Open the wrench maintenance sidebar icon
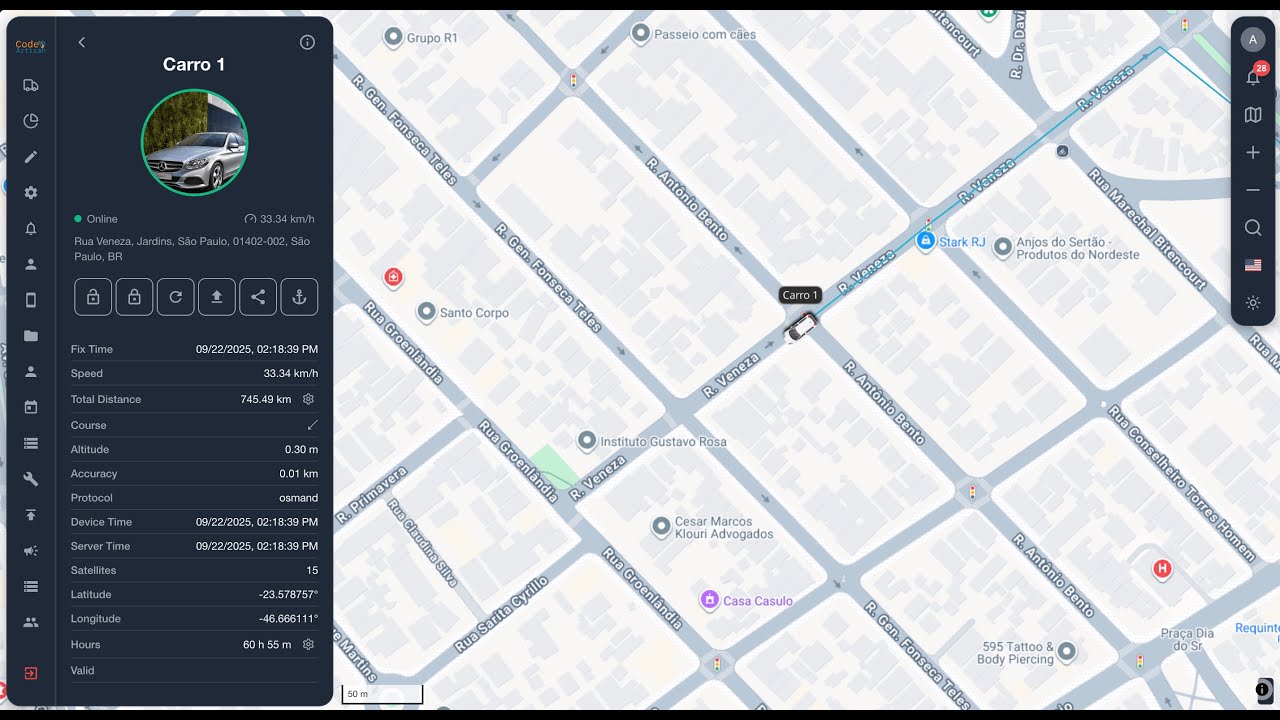The height and width of the screenshot is (720, 1280). pyautogui.click(x=31, y=479)
